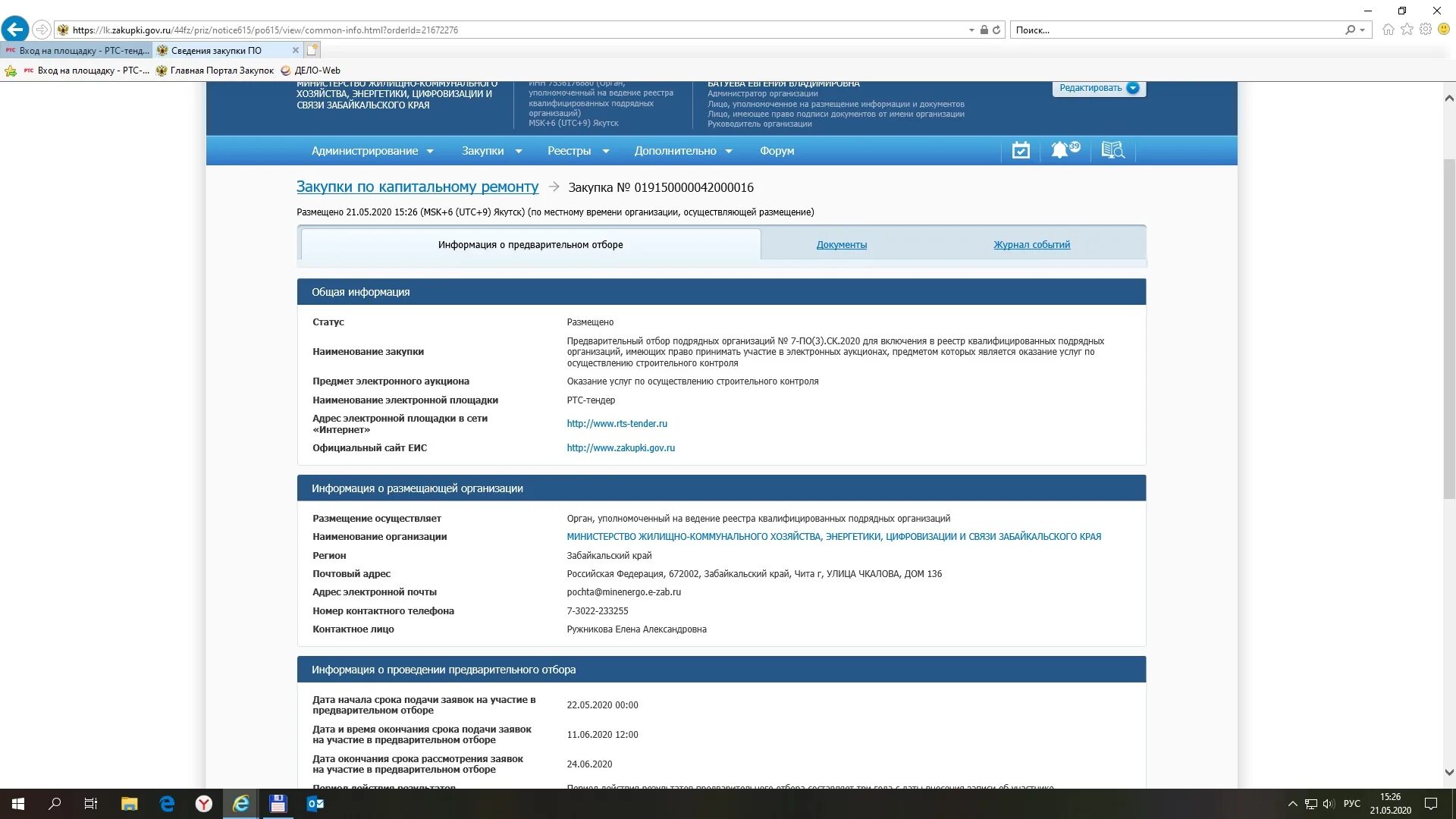Close the 'Сведения закупки ПО' tab

(x=296, y=51)
